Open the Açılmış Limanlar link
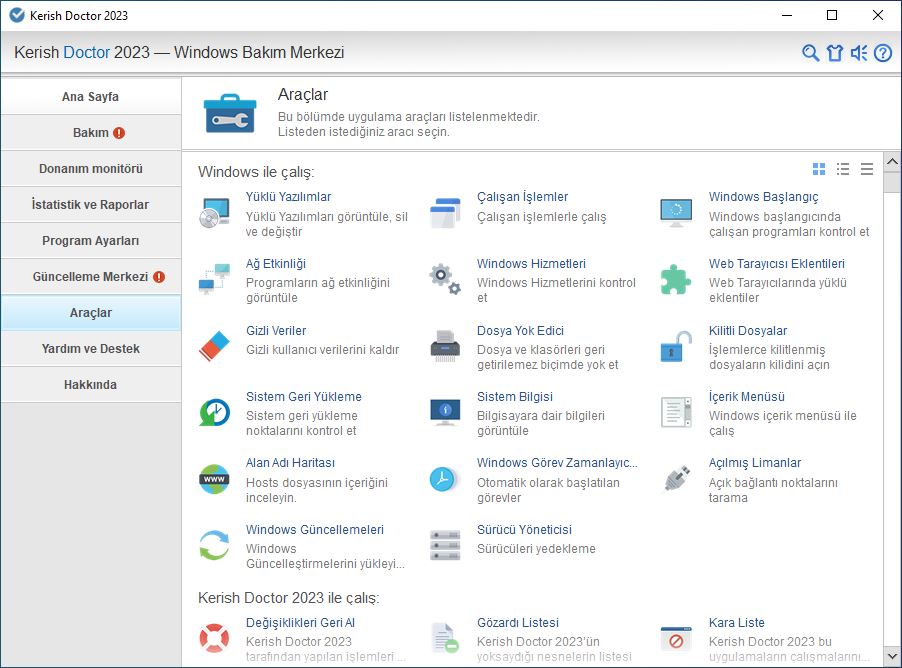 click(755, 463)
